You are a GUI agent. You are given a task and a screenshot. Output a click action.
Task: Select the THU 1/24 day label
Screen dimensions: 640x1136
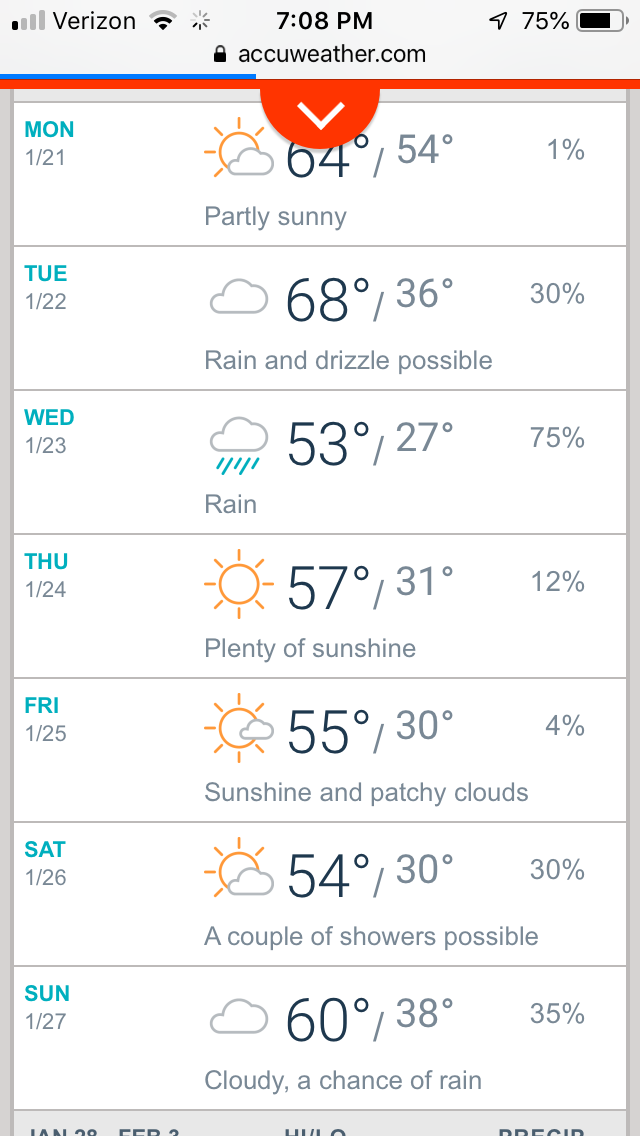pos(47,573)
